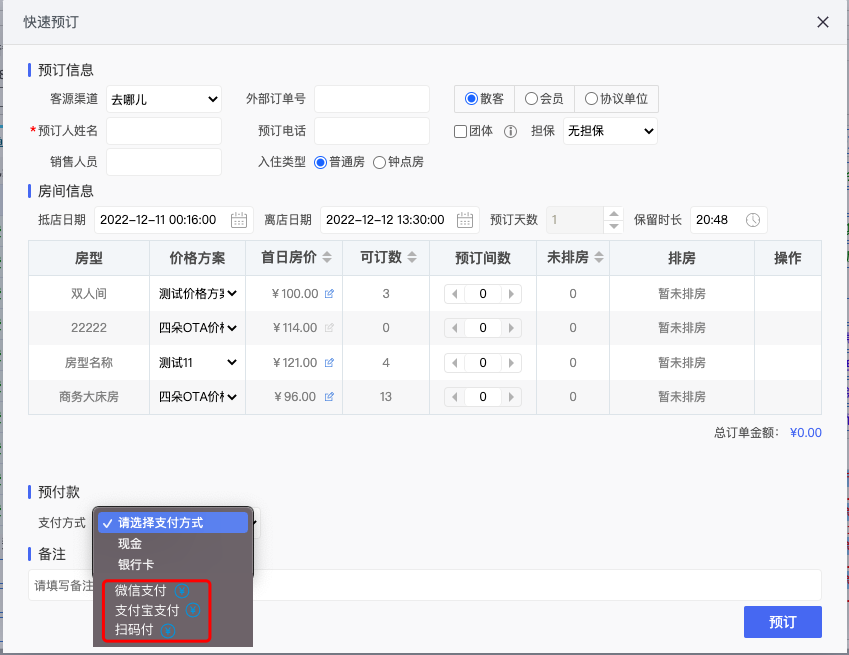849x655 pixels.
Task: Open price plan dropdown 测试11
Action: tap(198, 363)
